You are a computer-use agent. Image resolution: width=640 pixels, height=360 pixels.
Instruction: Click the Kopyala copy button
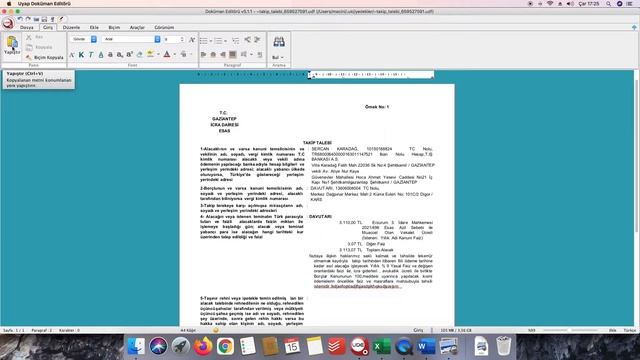click(x=40, y=47)
